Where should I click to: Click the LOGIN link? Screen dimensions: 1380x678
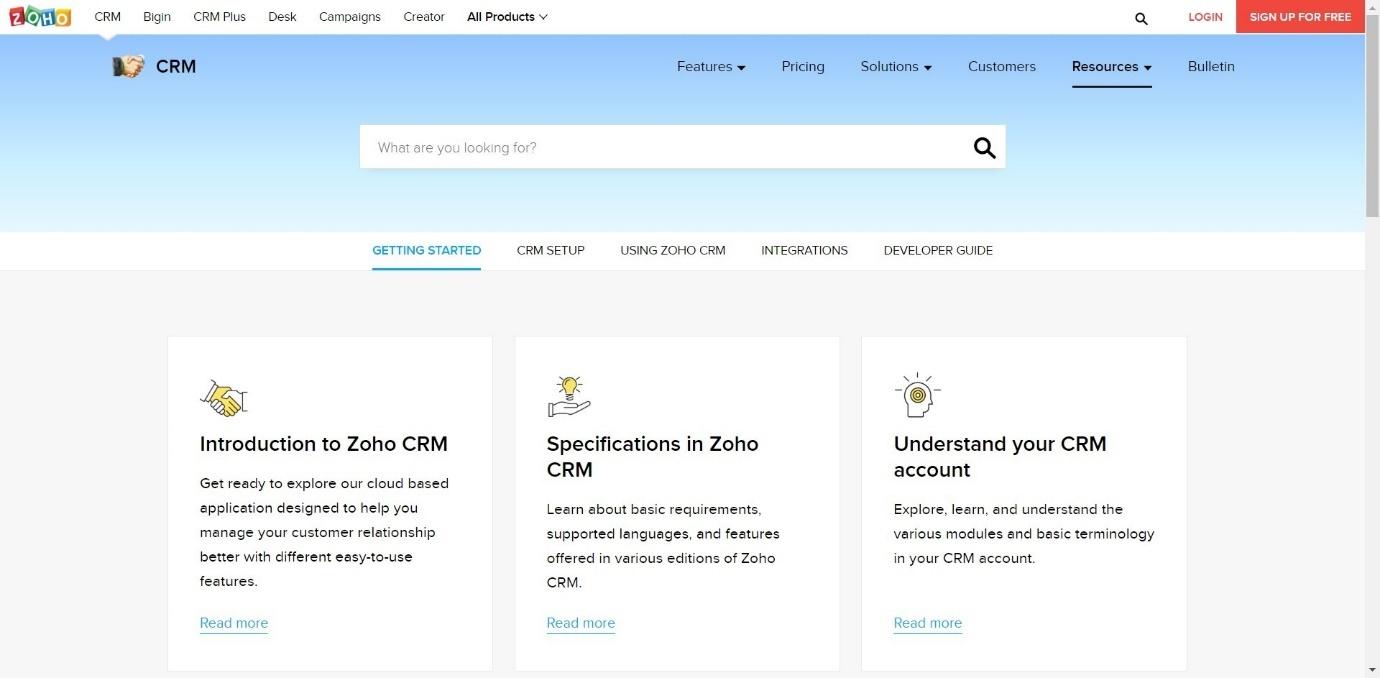coord(1205,17)
